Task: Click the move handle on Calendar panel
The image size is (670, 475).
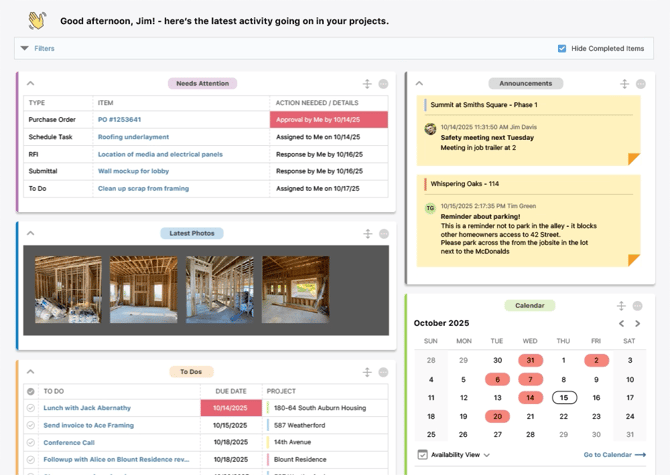Action: pos(621,306)
